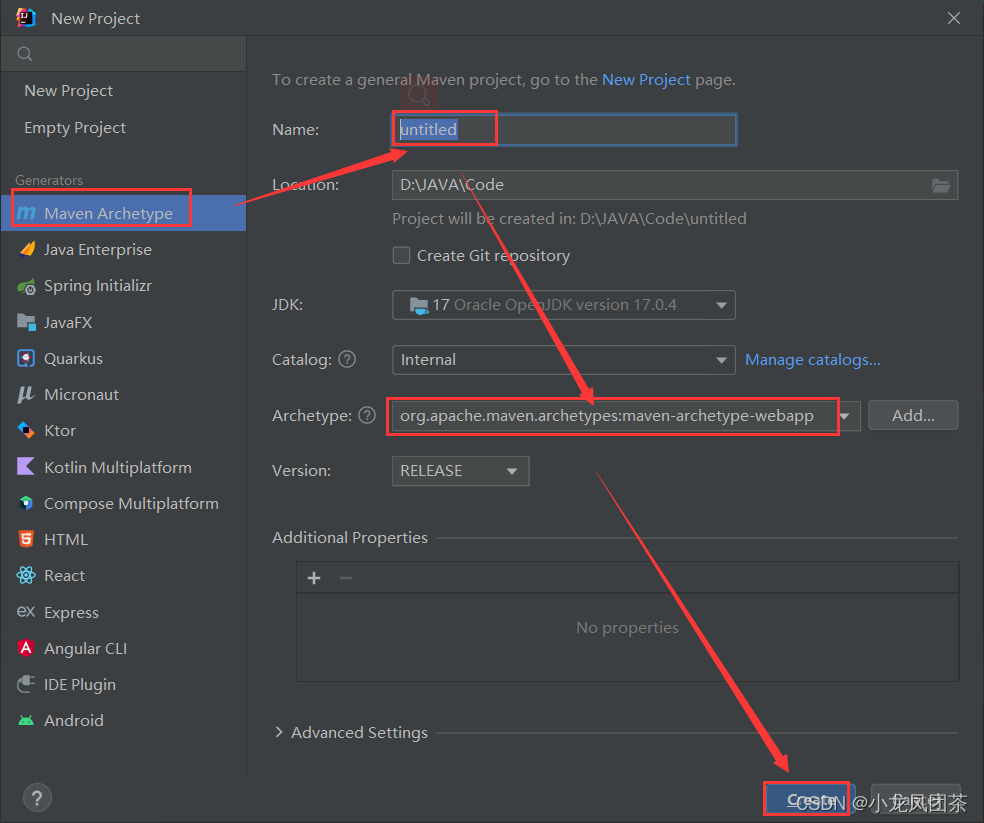
Task: Click the IDE Plugin icon
Action: [26, 684]
